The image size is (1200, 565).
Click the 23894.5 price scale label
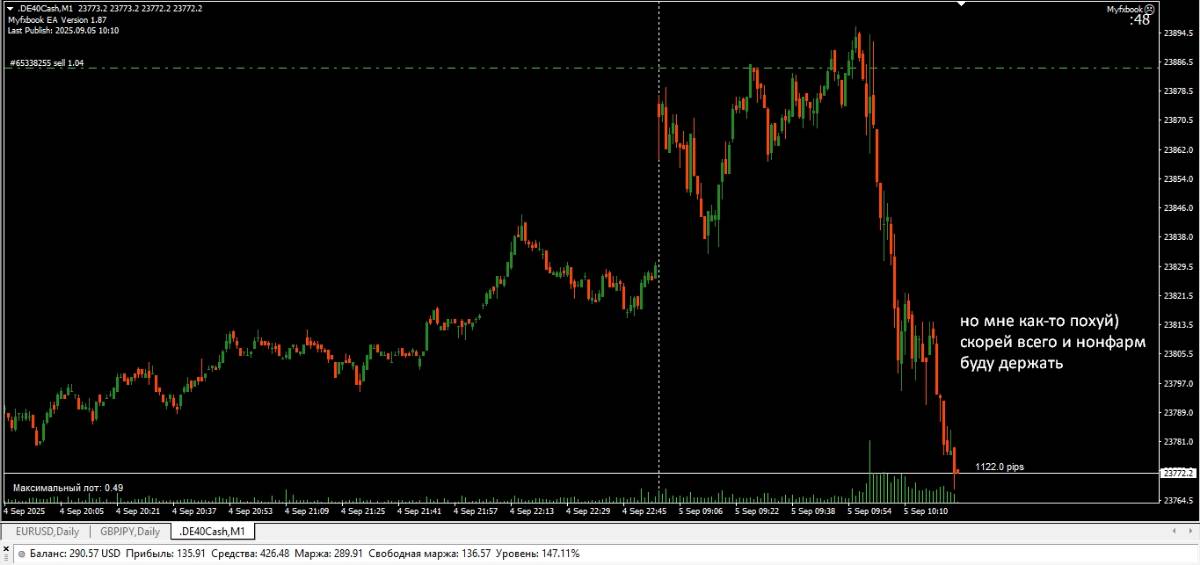click(x=1178, y=33)
